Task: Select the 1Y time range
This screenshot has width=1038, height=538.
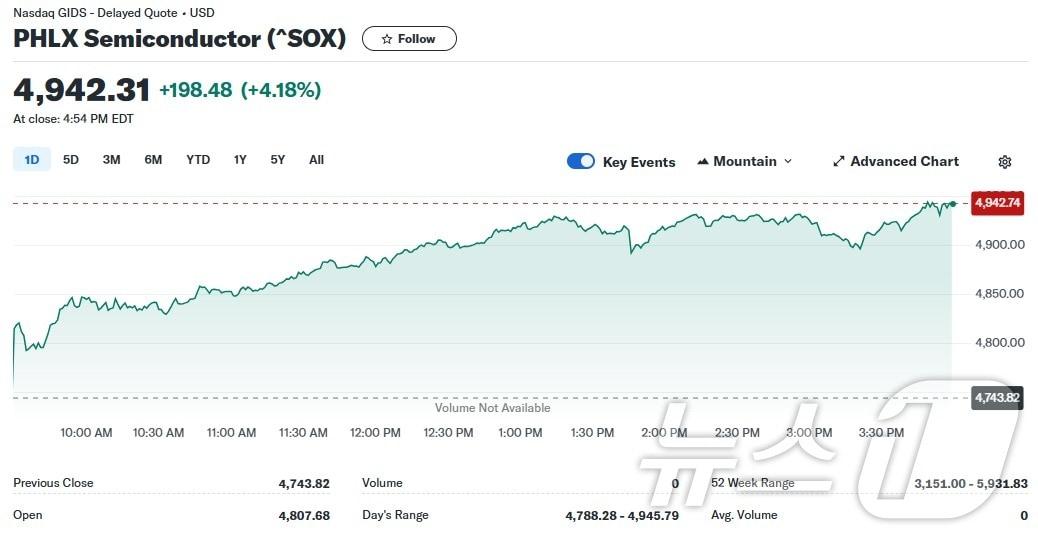Action: point(240,160)
